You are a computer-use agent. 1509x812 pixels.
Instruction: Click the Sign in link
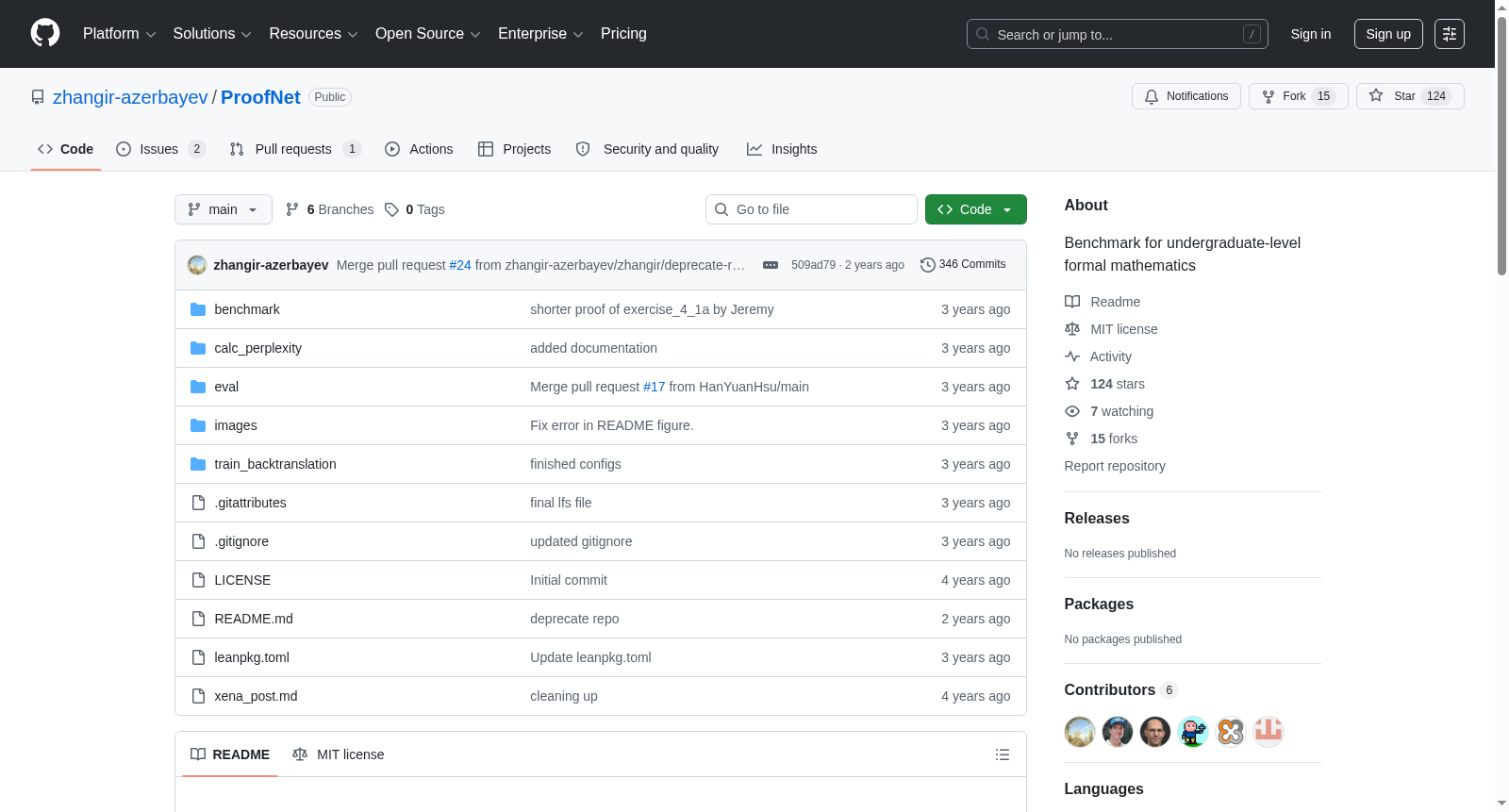point(1311,34)
